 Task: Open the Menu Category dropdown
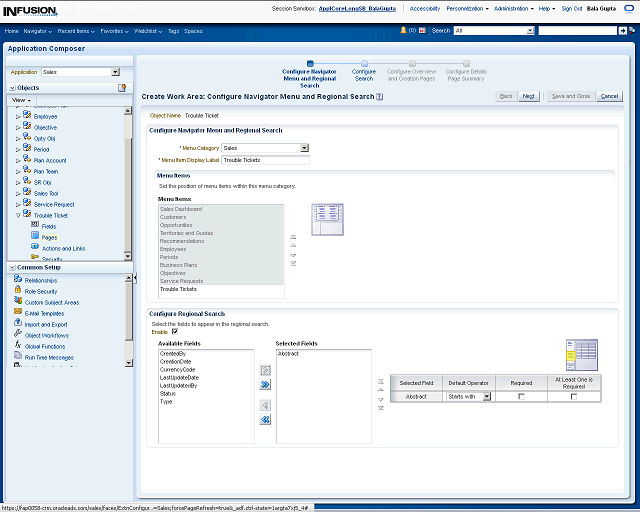click(304, 148)
